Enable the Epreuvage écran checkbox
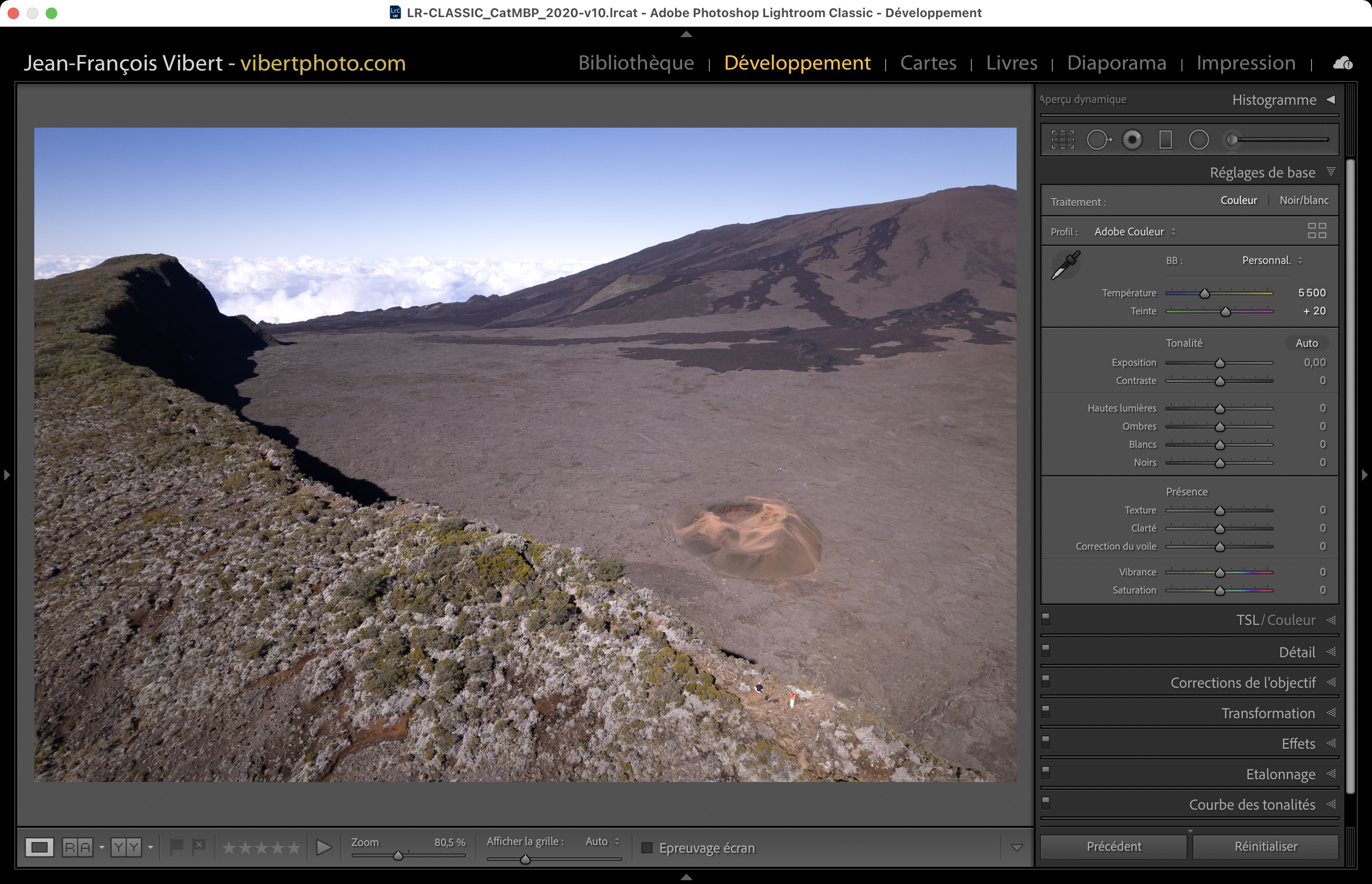 tap(647, 848)
